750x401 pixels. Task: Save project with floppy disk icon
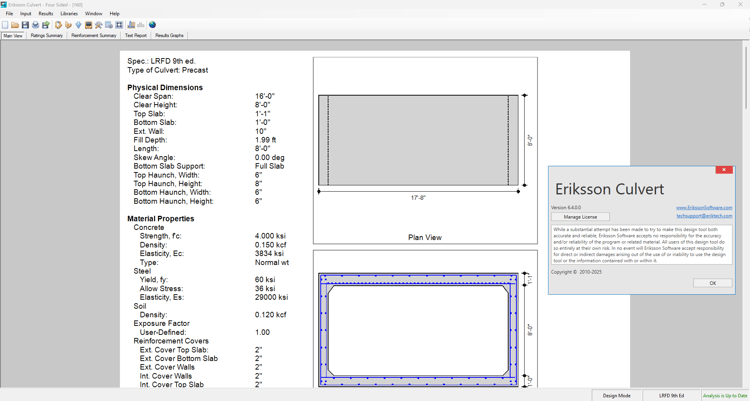coord(25,25)
